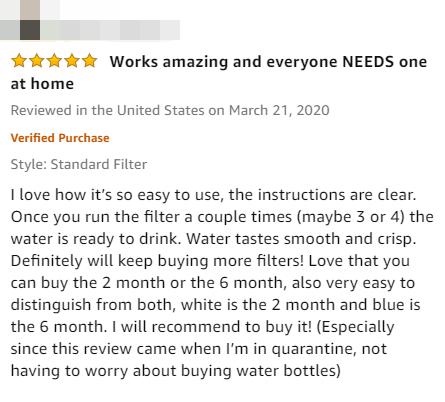Click 'Definitely will keep buying more filters!'
445x402 pixels.
pyautogui.click(x=157, y=261)
